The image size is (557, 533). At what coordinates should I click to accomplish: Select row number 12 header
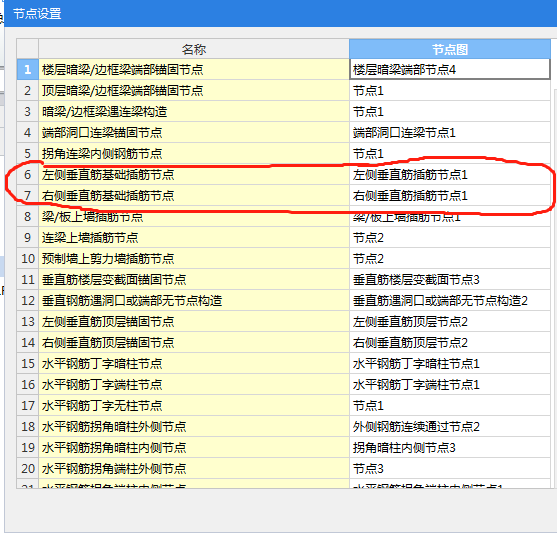tap(28, 300)
